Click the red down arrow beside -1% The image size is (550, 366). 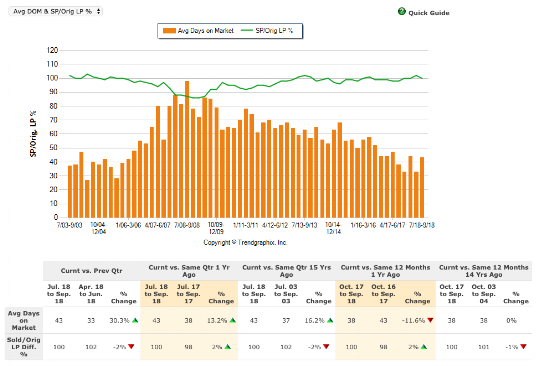[x=523, y=347]
